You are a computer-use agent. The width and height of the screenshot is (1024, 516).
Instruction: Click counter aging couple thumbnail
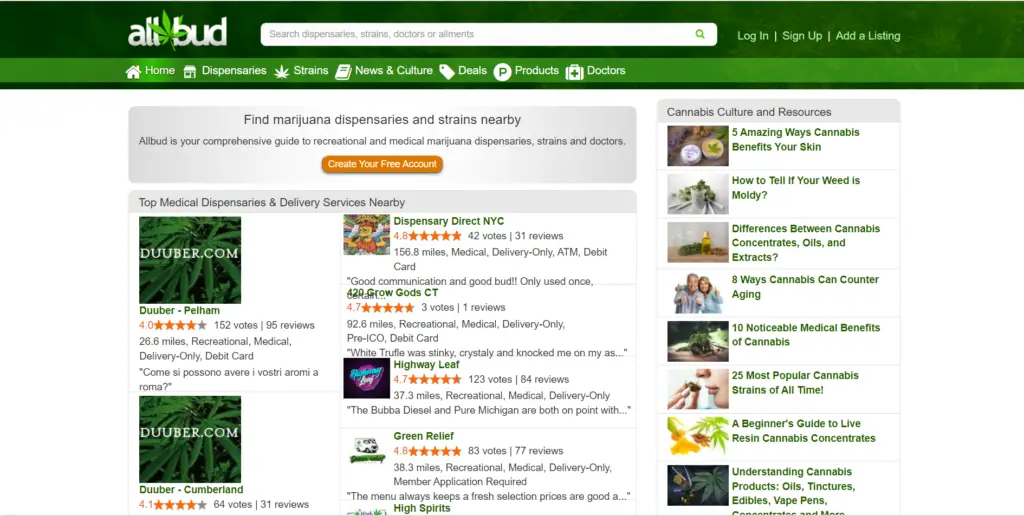pyautogui.click(x=697, y=293)
